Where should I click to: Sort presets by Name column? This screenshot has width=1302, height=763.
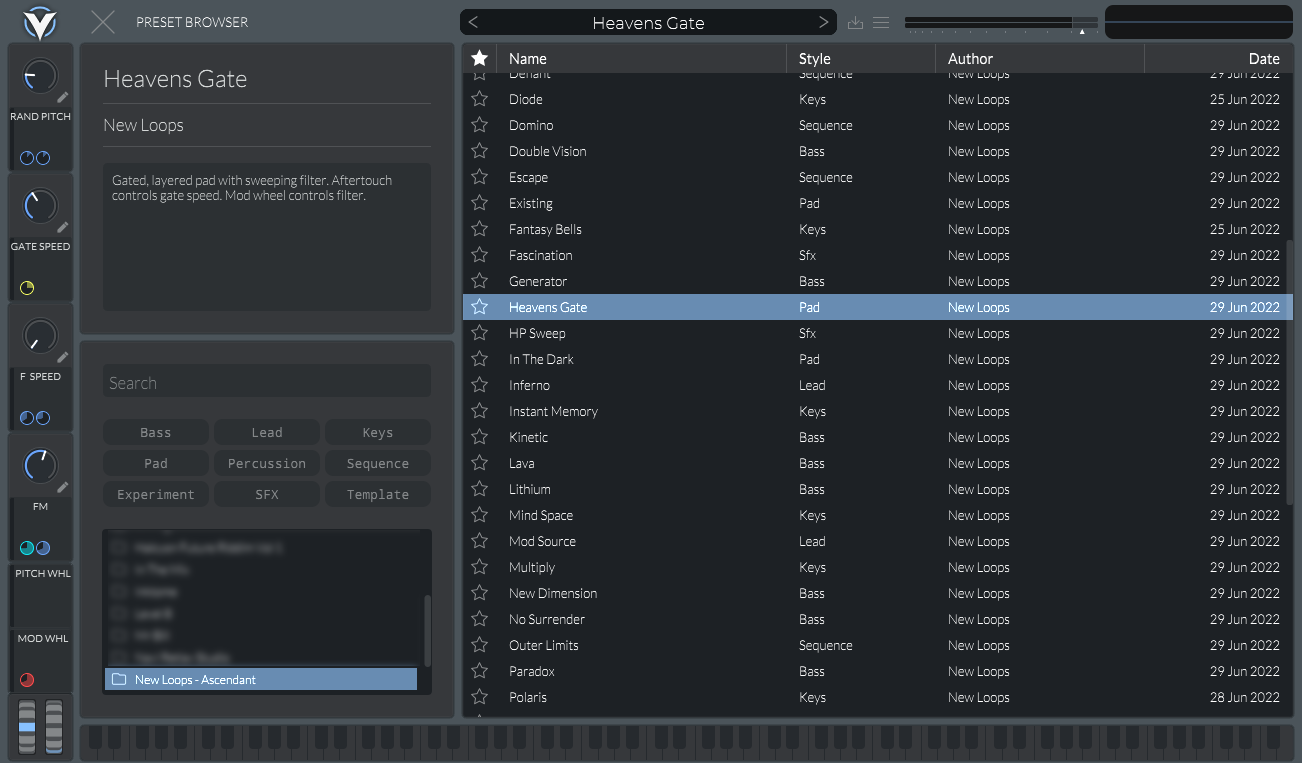tap(642, 59)
